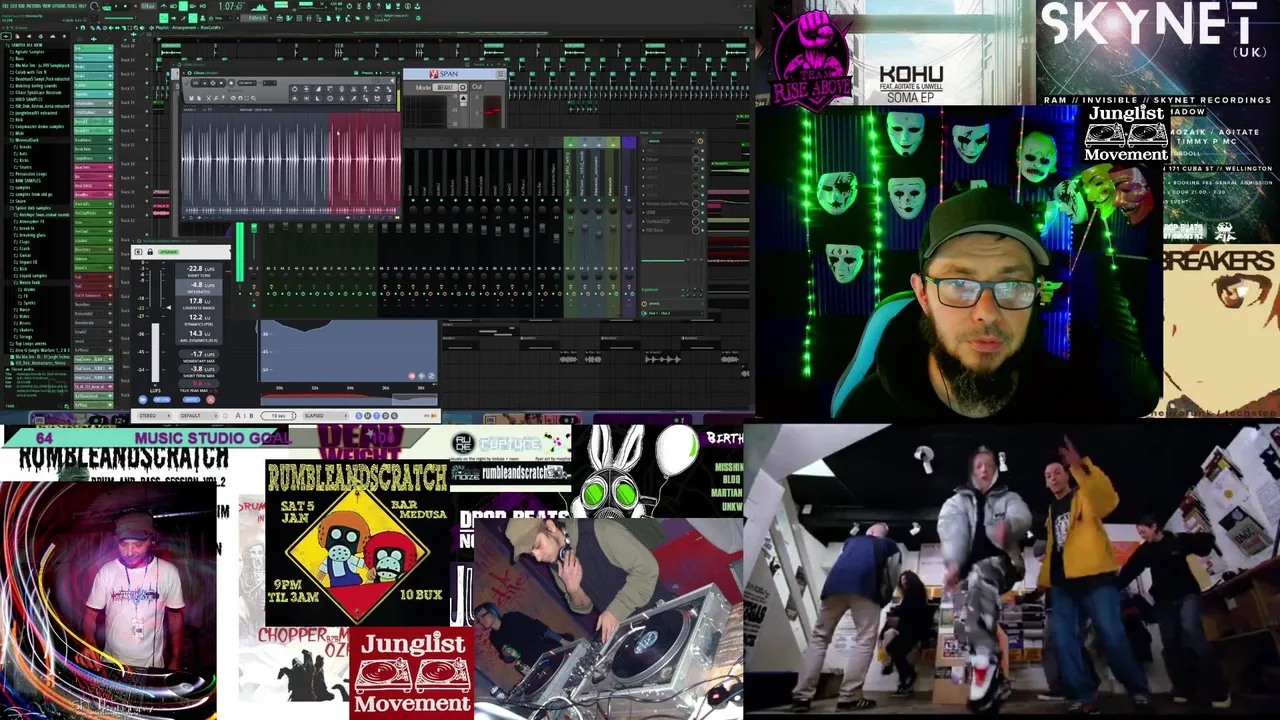
Task: Expand the Percussion Loops browser folder
Action: point(30,174)
